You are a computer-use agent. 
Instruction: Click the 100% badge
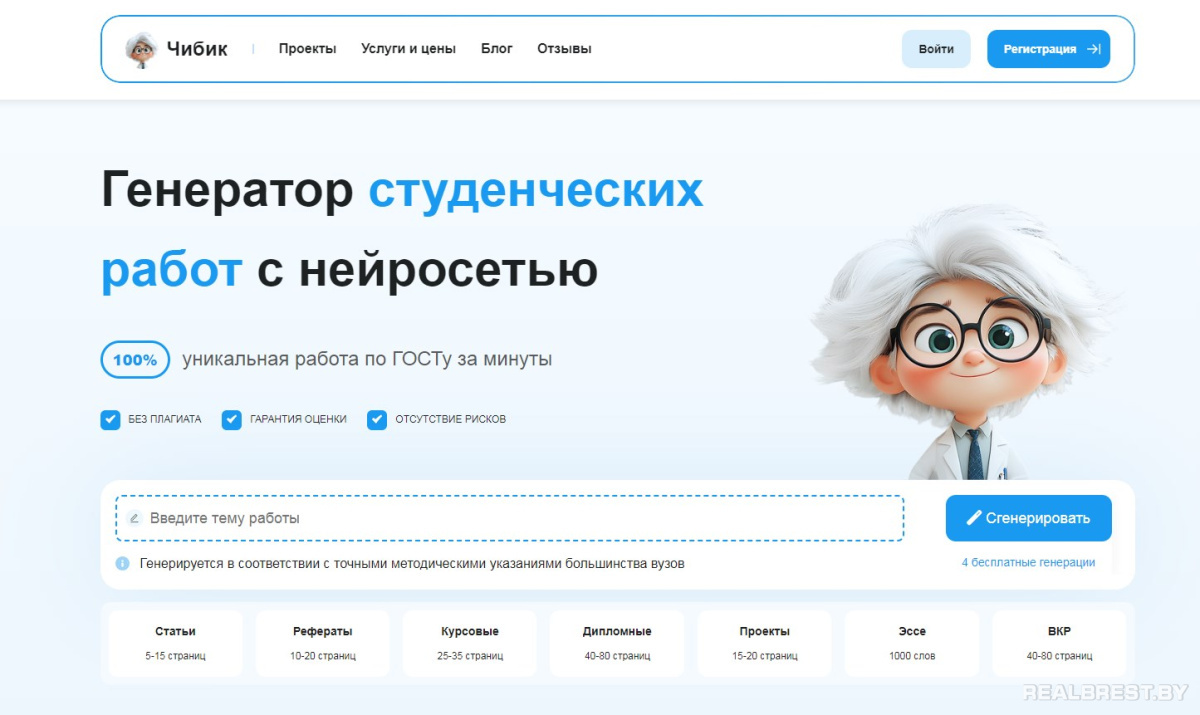coord(134,359)
